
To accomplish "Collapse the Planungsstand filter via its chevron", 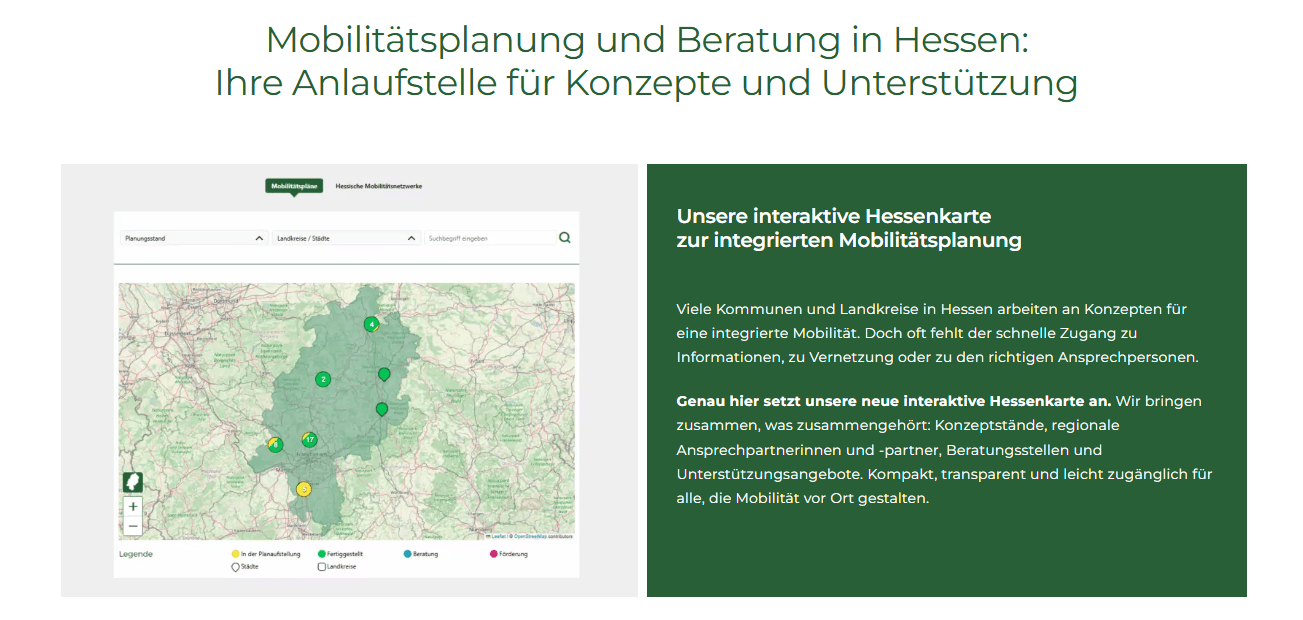I will click(x=258, y=238).
